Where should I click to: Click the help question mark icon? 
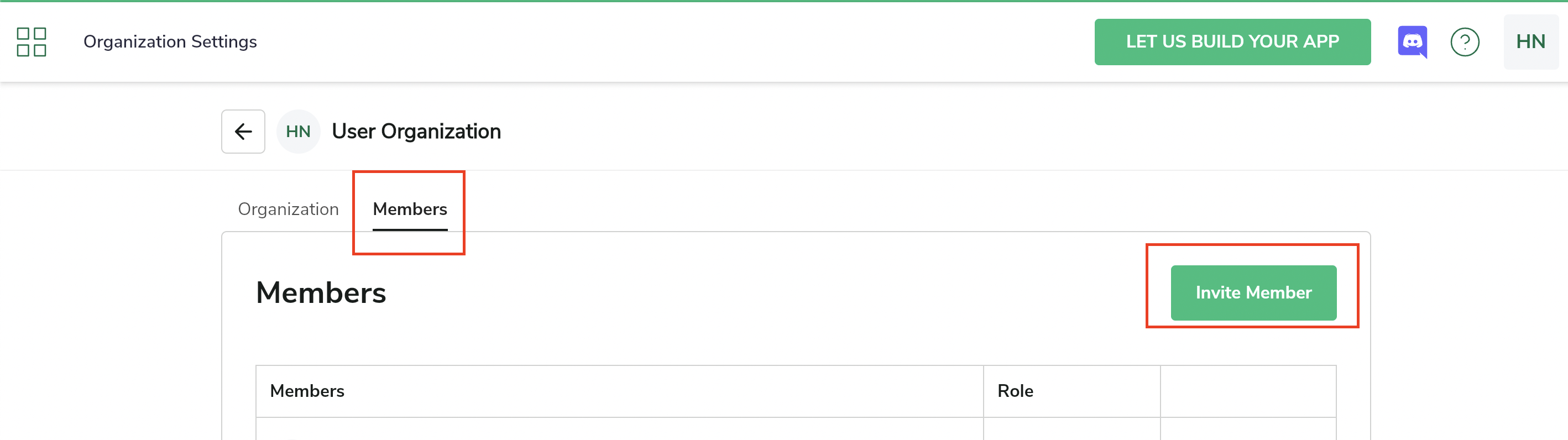point(1464,42)
